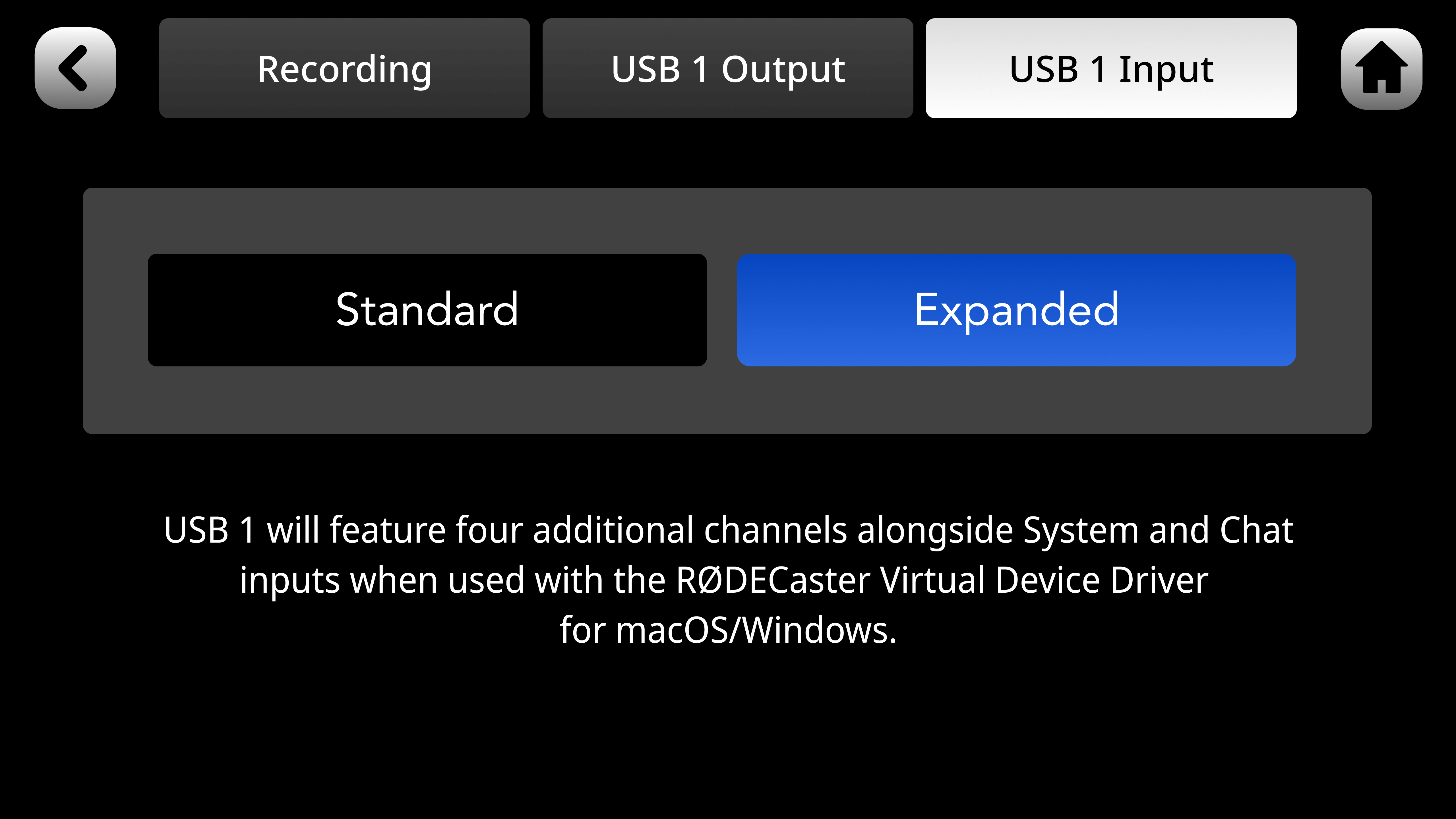Click the black Standard button
The width and height of the screenshot is (1456, 819).
[427, 310]
